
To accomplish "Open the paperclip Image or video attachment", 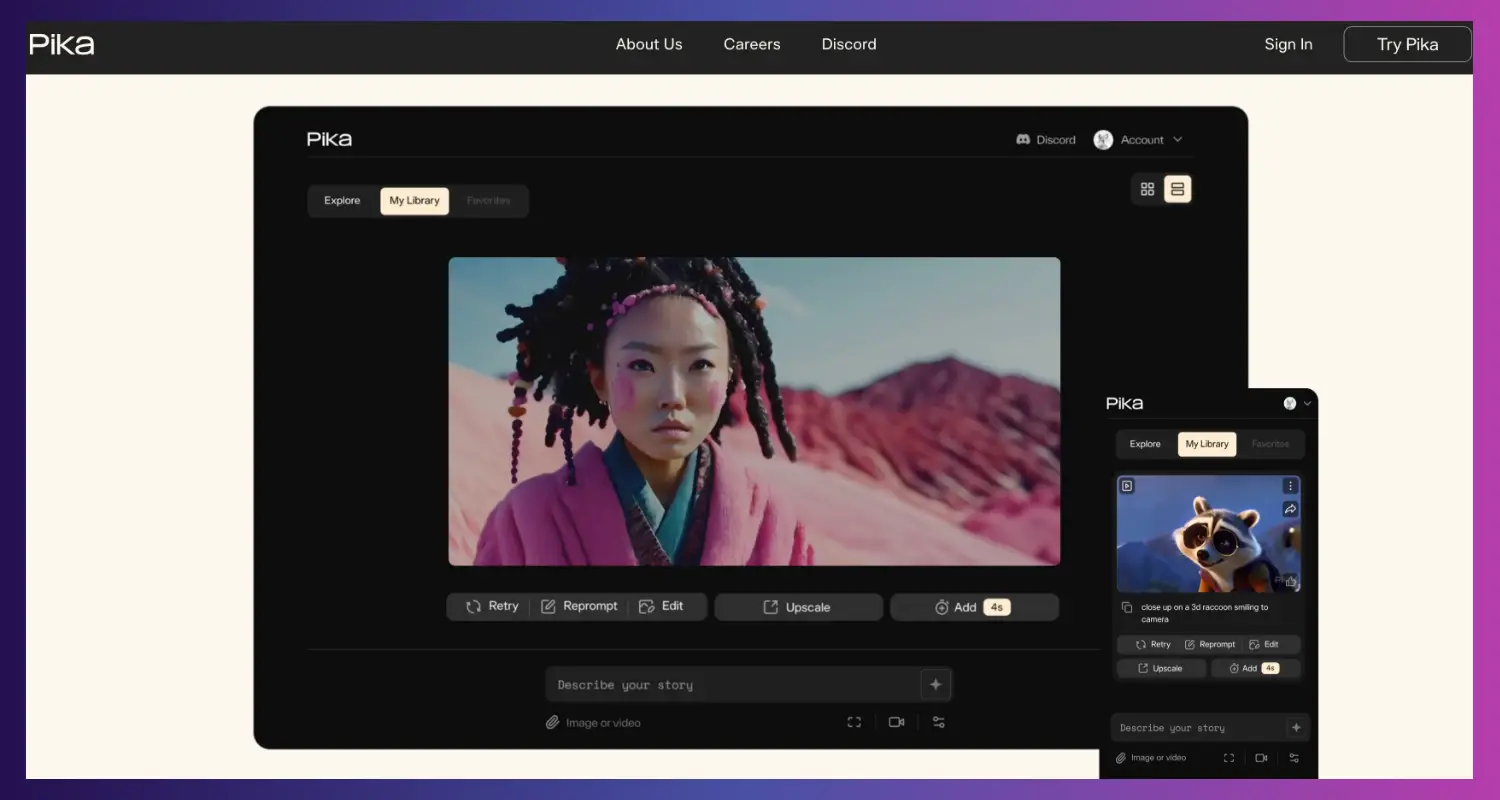I will click(x=593, y=722).
